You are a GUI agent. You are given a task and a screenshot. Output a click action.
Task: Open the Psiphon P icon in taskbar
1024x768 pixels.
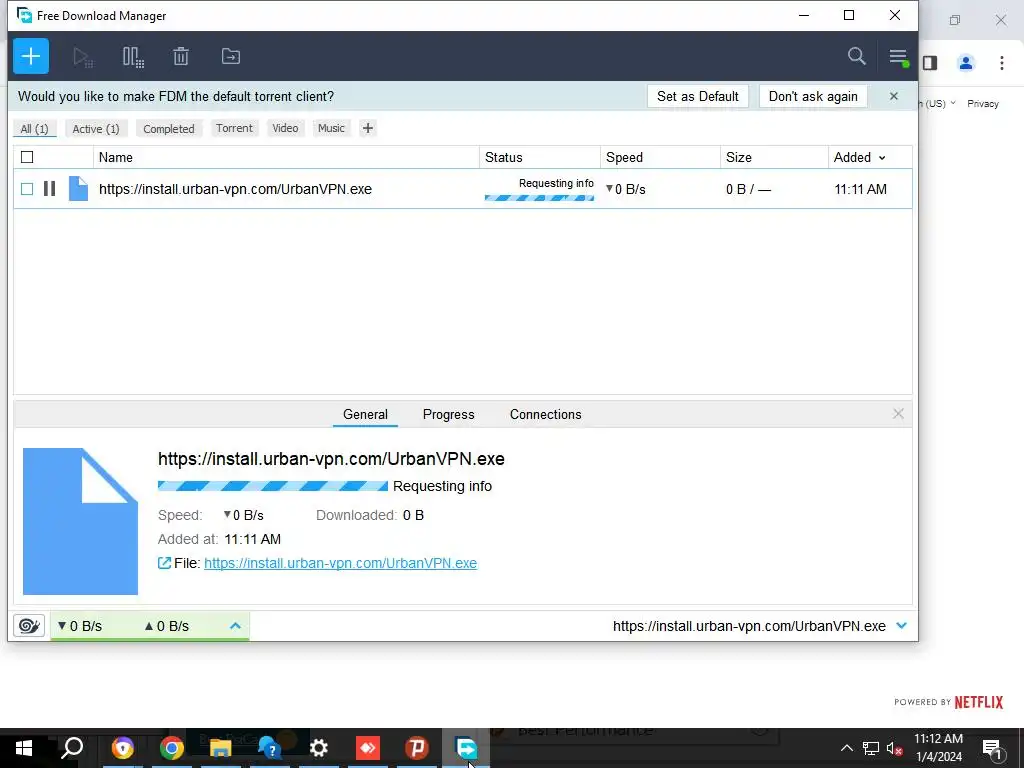point(417,748)
